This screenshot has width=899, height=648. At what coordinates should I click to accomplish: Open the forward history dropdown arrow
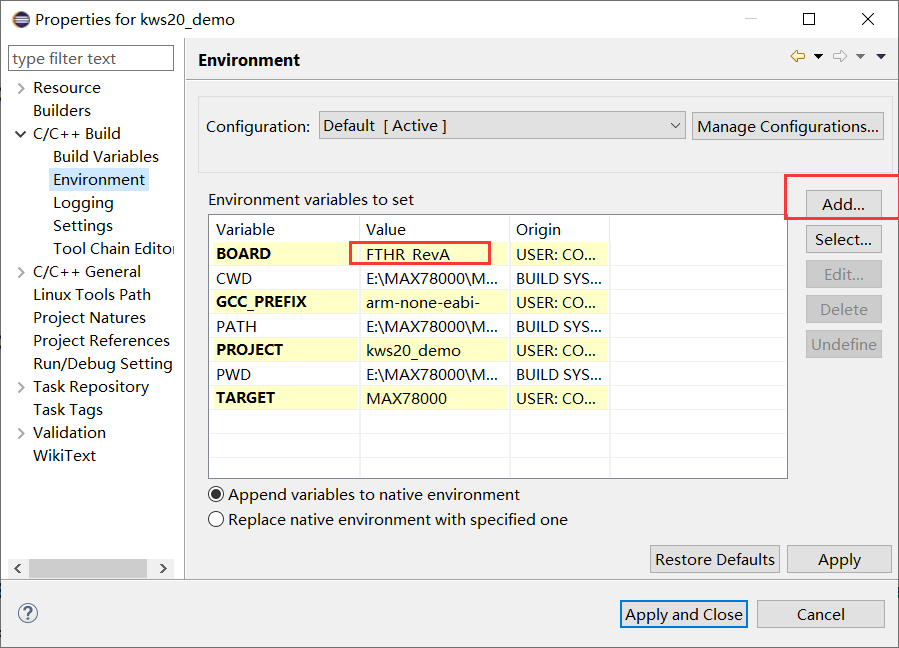click(x=861, y=56)
